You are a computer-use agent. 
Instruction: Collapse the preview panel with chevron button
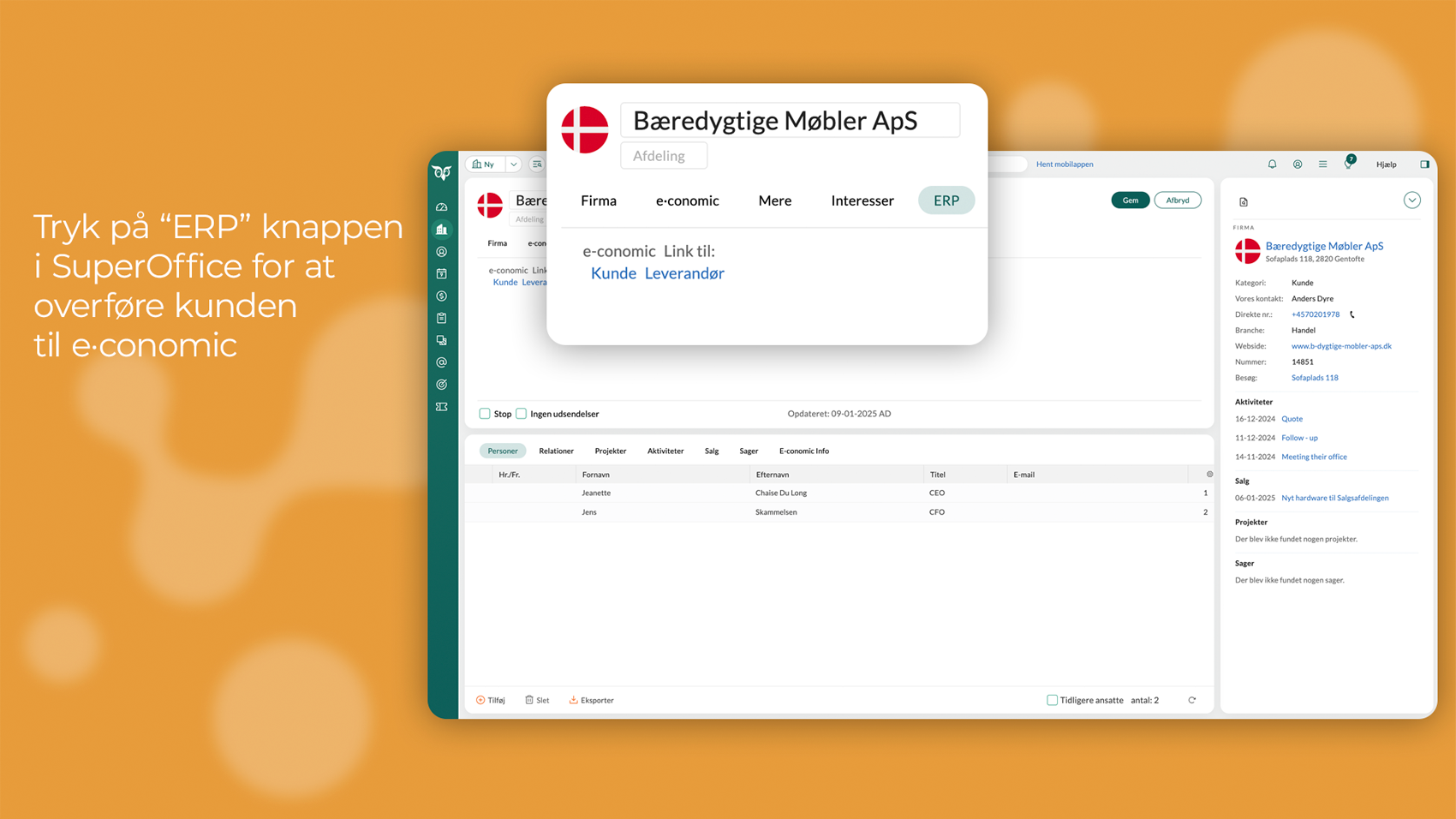[x=1411, y=200]
